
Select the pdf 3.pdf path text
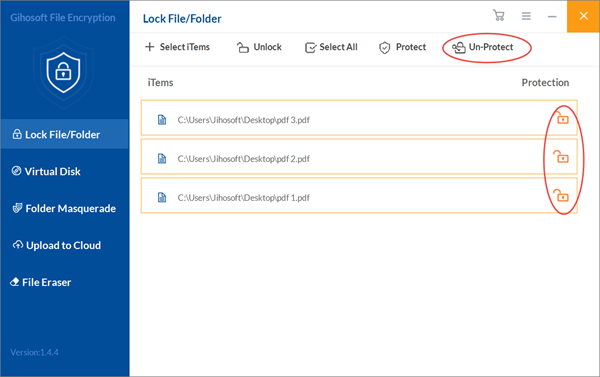point(243,120)
